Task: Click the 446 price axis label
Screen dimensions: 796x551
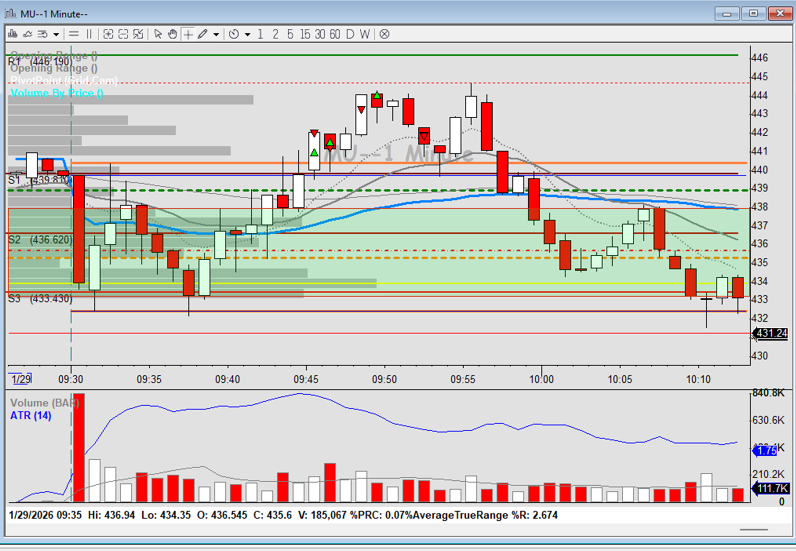Action: (x=759, y=58)
